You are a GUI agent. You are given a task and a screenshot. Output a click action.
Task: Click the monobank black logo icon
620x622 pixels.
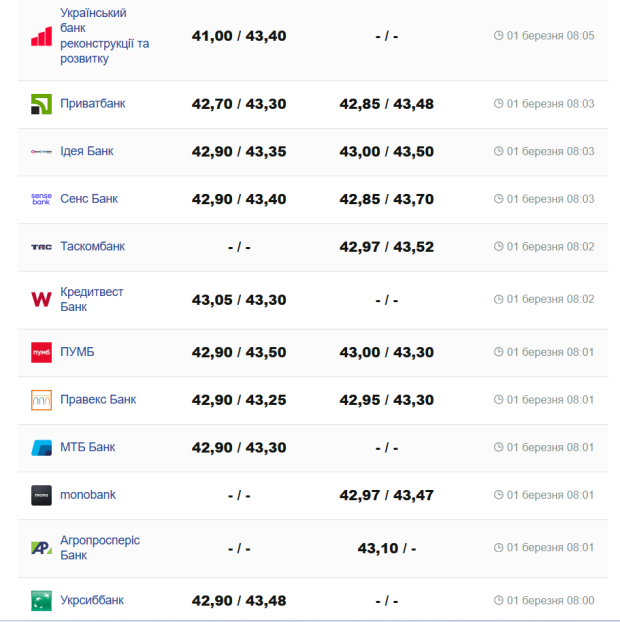point(41,495)
